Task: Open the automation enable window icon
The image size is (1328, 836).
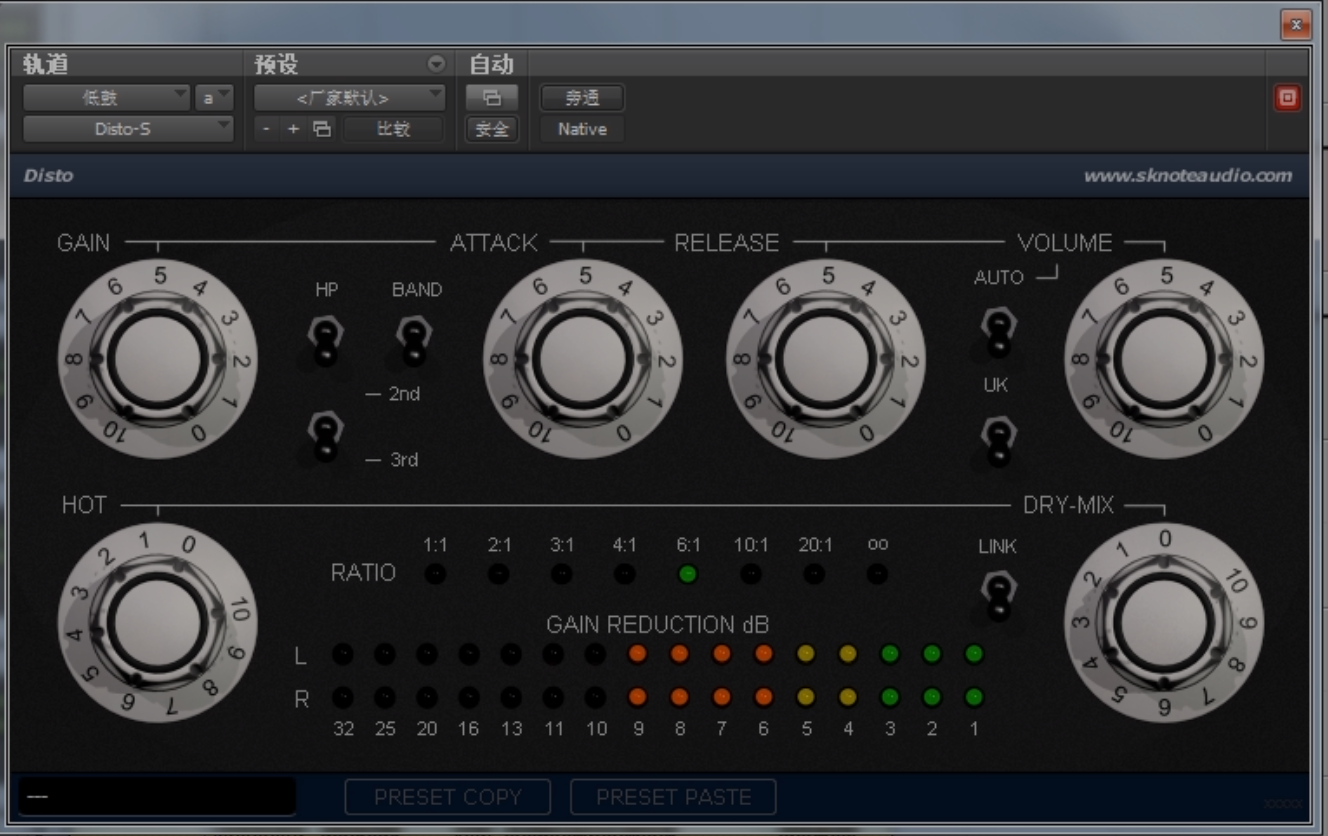Action: click(x=491, y=98)
